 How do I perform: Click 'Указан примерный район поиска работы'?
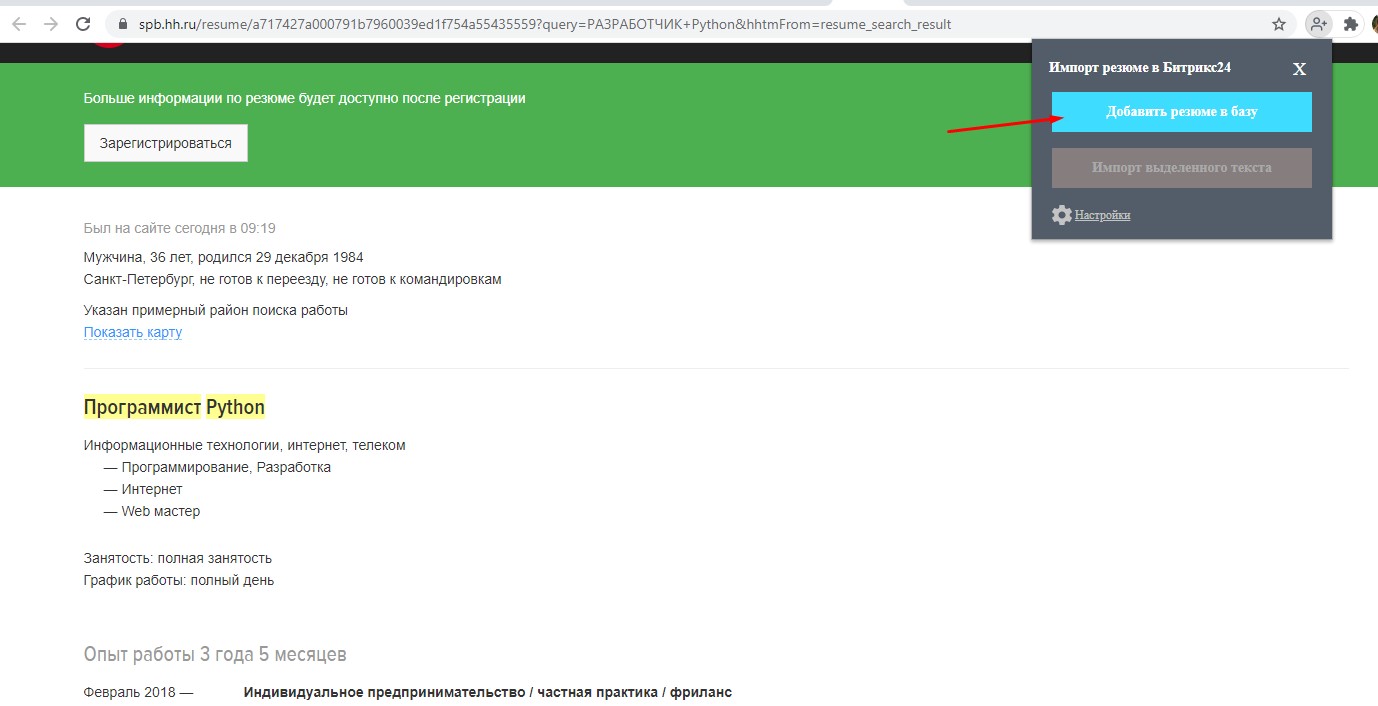click(x=216, y=310)
